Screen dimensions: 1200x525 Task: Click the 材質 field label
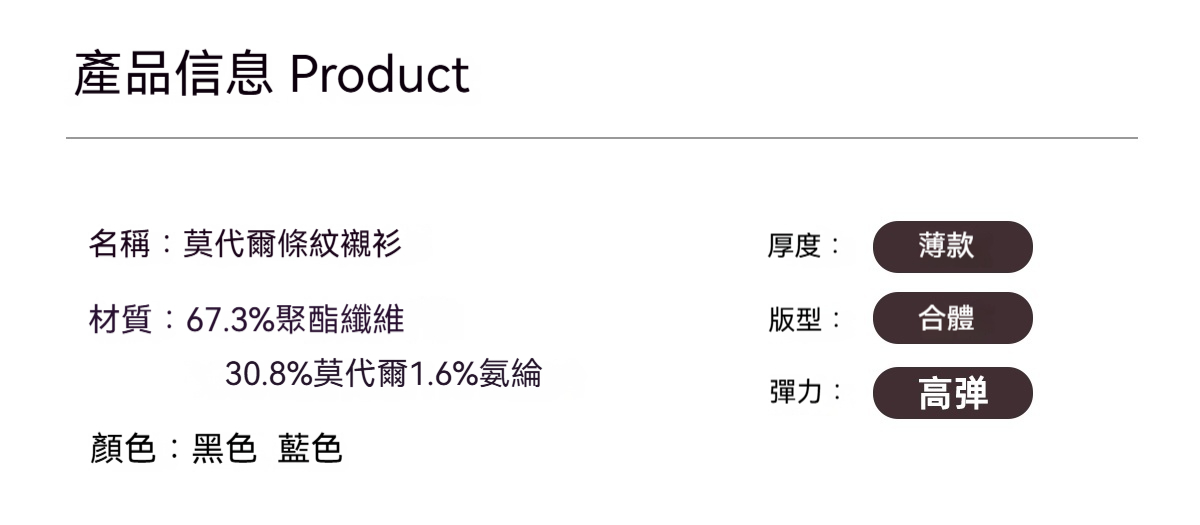pos(118,320)
